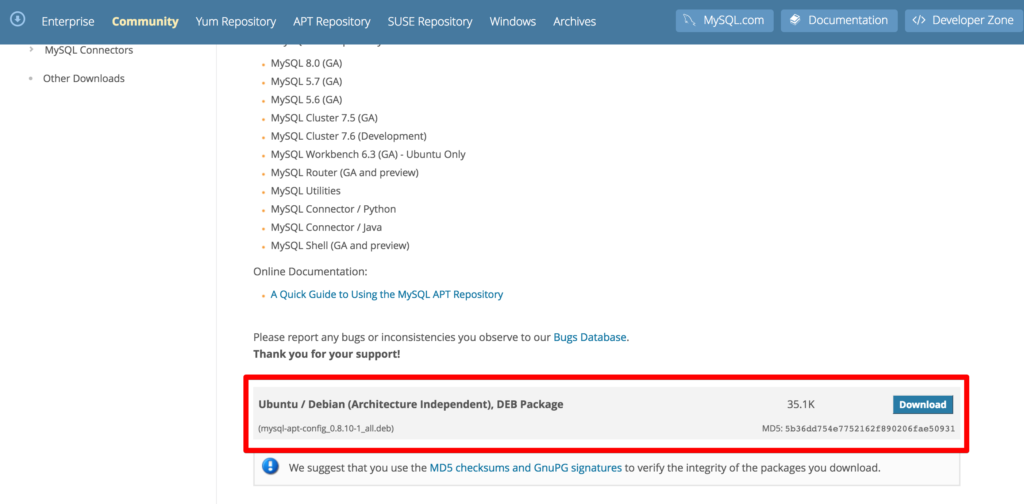
Task: Click the MD5 checksum hash value
Action: point(870,429)
